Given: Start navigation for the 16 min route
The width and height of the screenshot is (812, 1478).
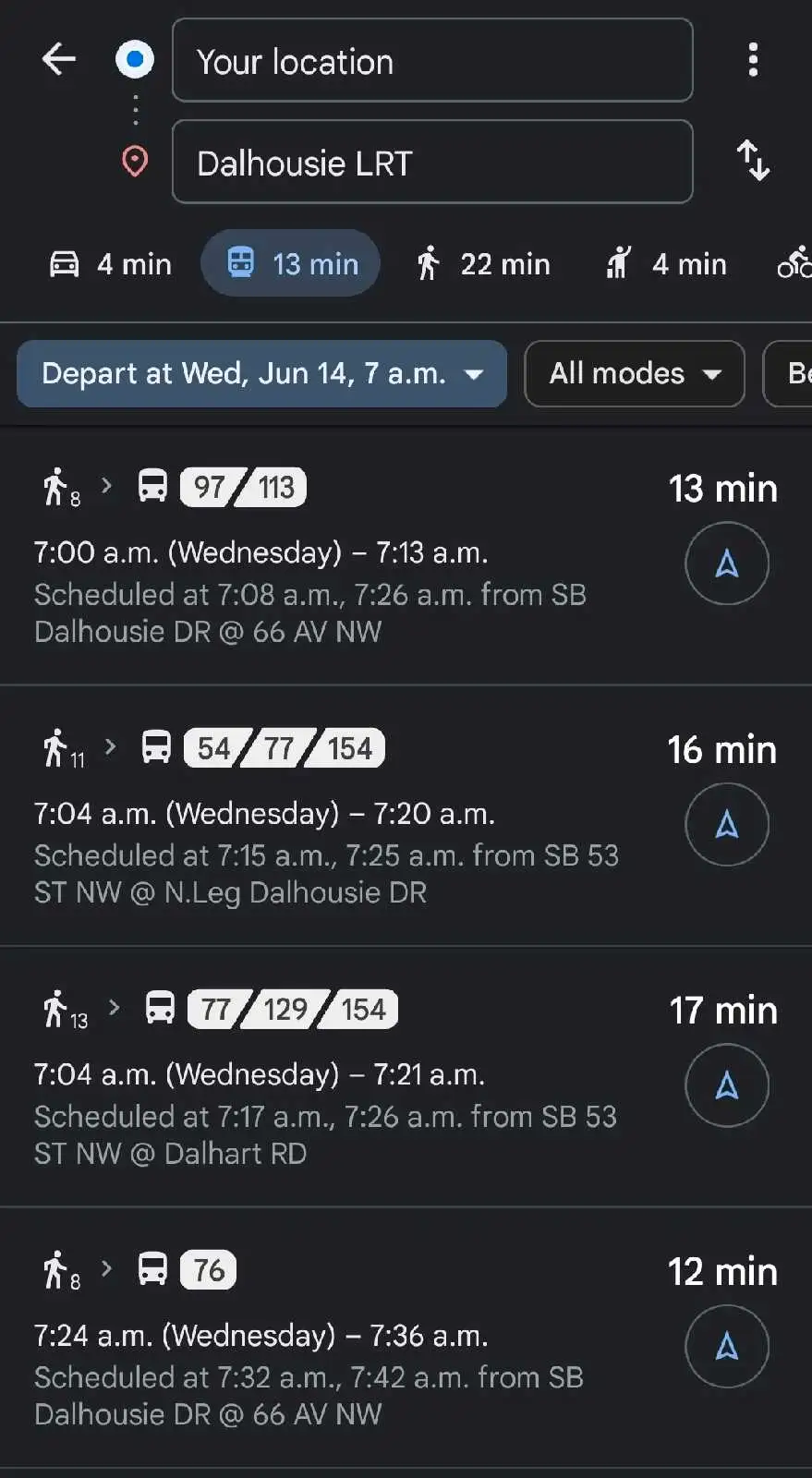Looking at the screenshot, I should tap(727, 824).
